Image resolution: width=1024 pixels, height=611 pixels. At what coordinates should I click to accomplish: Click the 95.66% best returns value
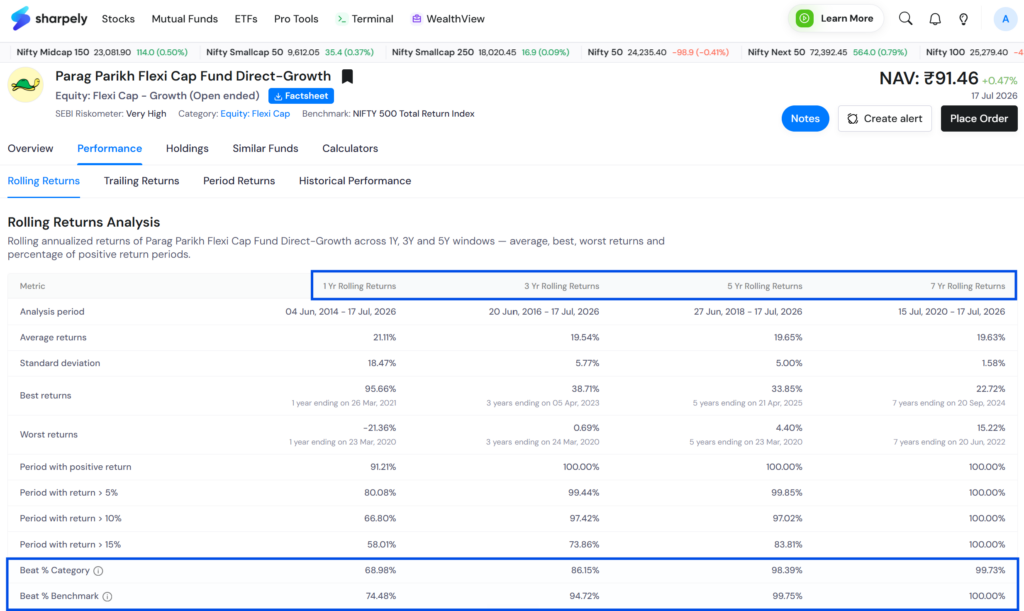click(381, 389)
